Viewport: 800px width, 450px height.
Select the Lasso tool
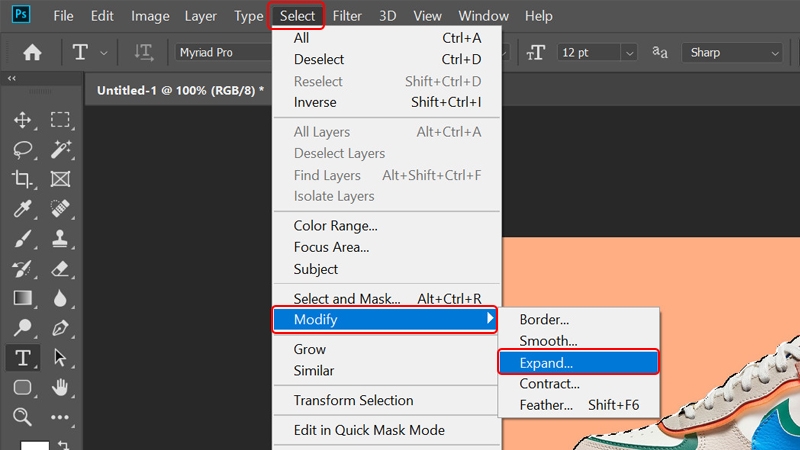coord(22,149)
